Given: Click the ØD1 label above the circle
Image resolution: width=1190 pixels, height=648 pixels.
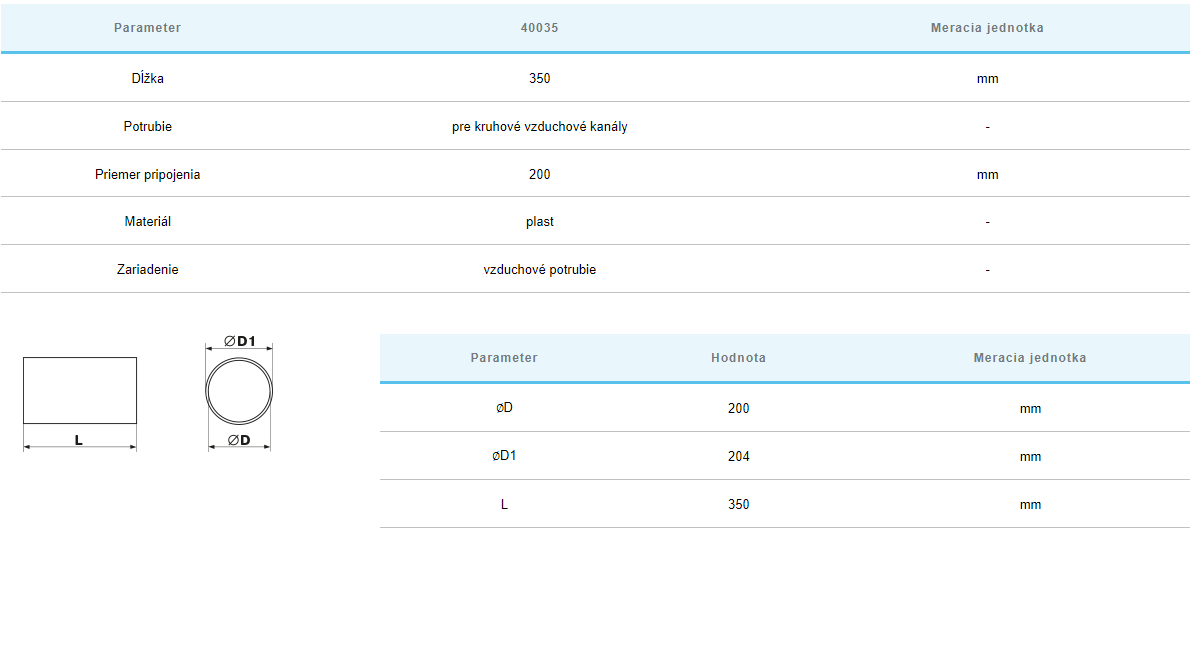Looking at the screenshot, I should (240, 341).
